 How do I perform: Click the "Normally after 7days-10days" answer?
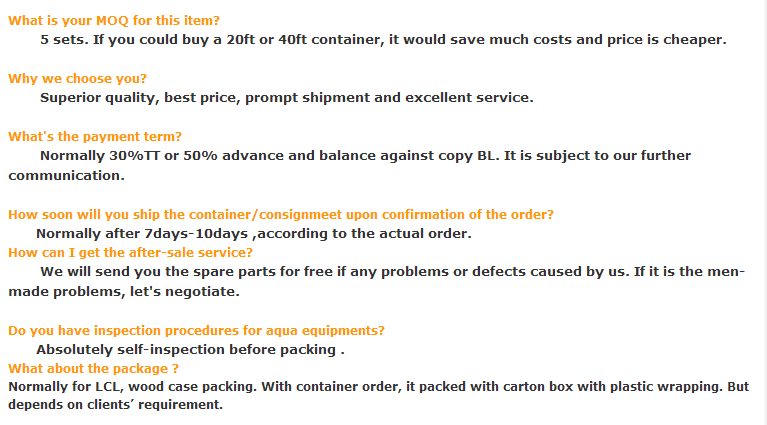tap(252, 233)
